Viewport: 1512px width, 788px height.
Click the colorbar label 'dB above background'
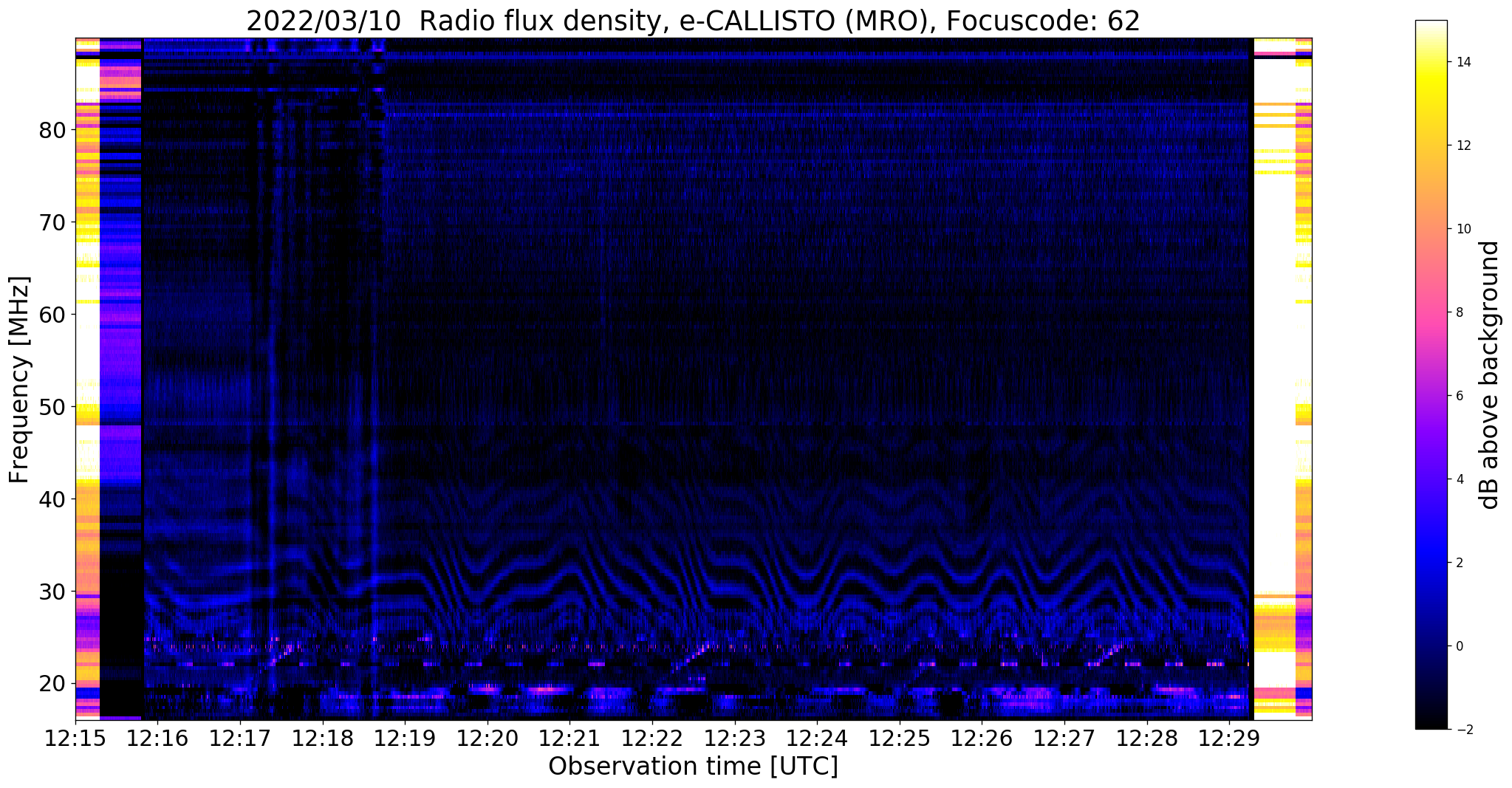pyautogui.click(x=1490, y=375)
